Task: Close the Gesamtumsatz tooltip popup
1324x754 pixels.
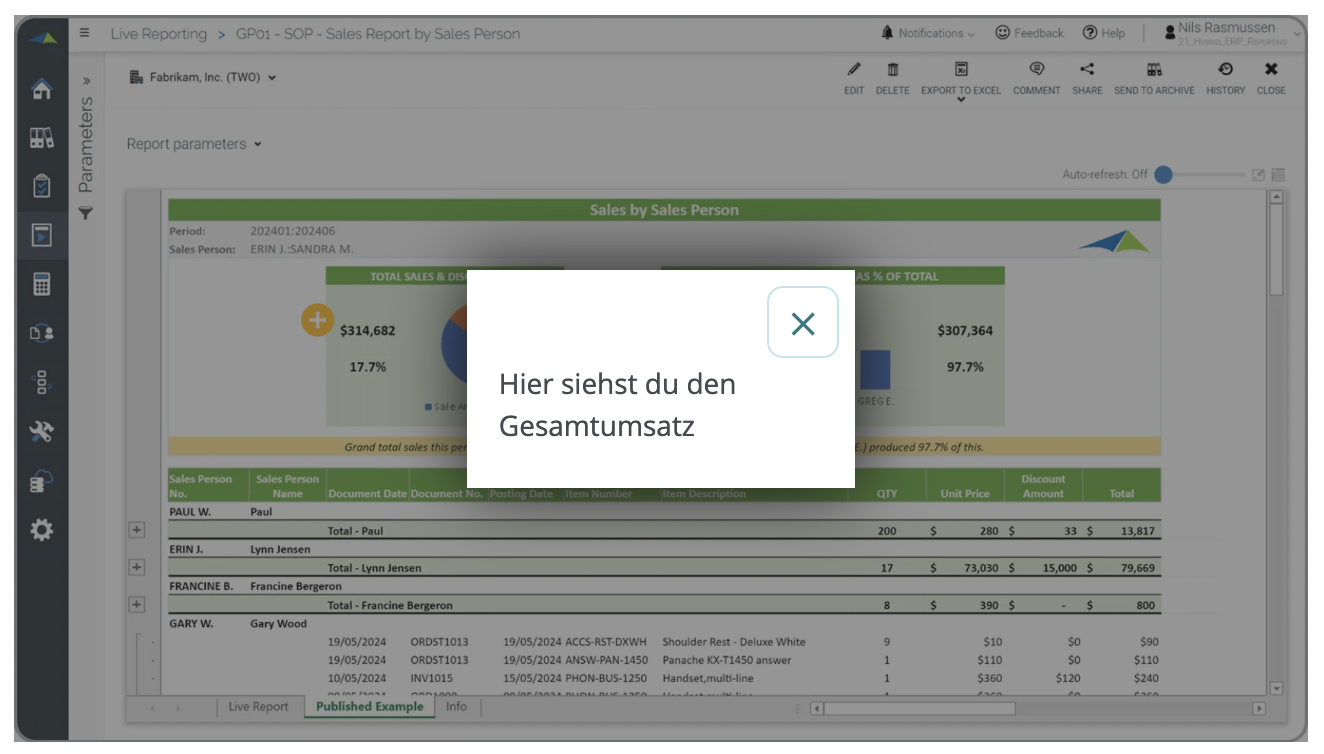Action: [x=802, y=322]
